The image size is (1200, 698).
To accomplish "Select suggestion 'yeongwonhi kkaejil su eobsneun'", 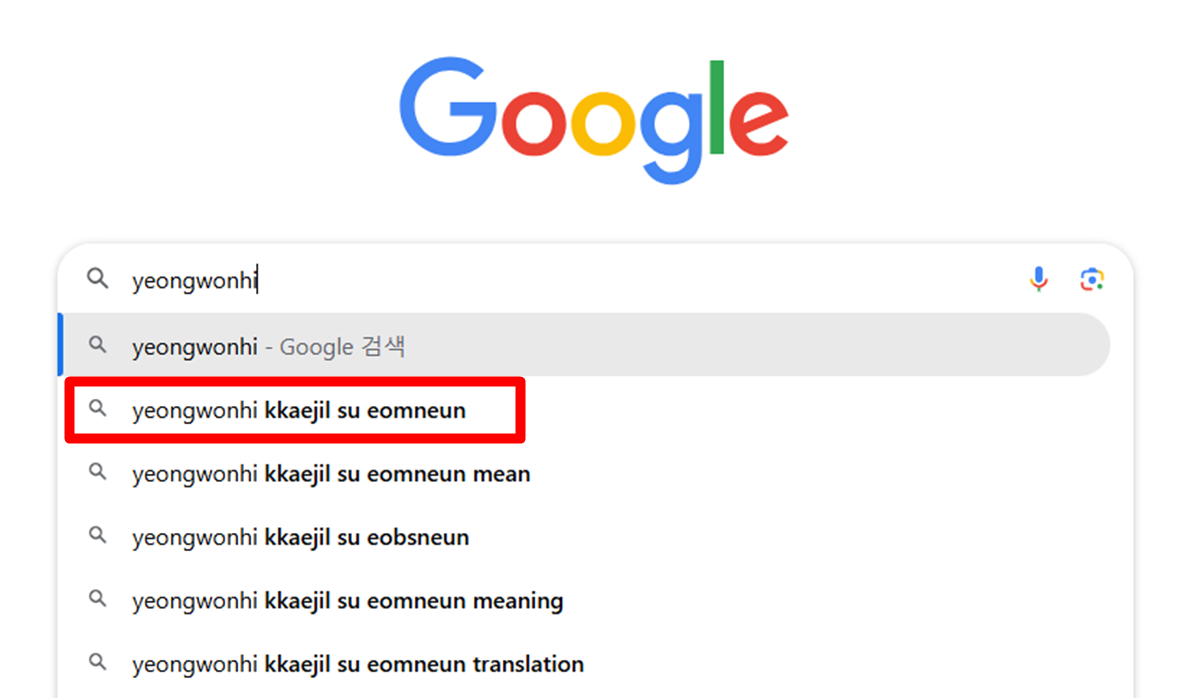I will (x=300, y=538).
